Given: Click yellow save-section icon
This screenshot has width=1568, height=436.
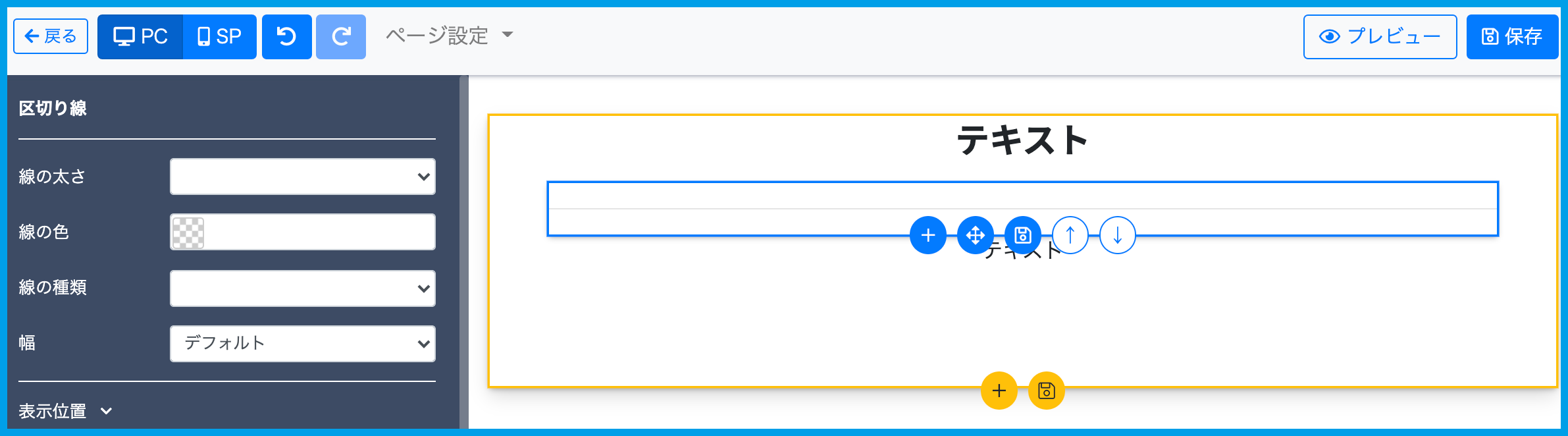Looking at the screenshot, I should click(1046, 391).
